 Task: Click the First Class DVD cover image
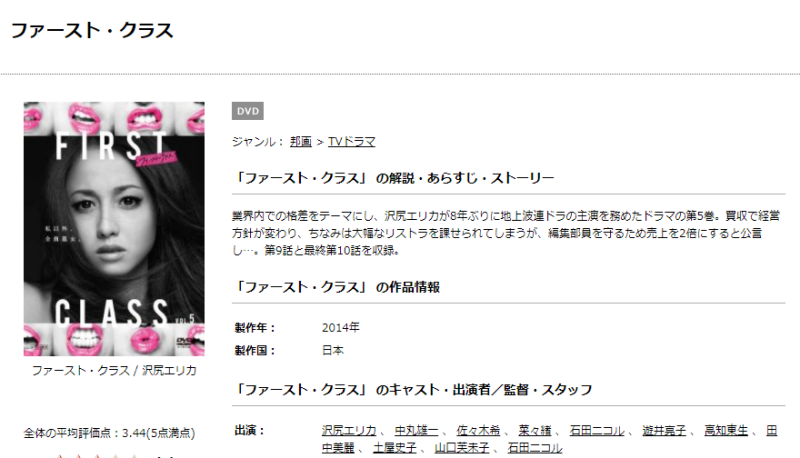[x=114, y=228]
